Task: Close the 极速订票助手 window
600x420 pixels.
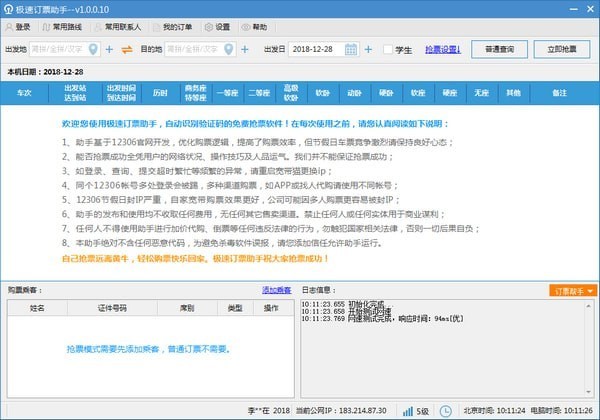Action: tap(590, 9)
